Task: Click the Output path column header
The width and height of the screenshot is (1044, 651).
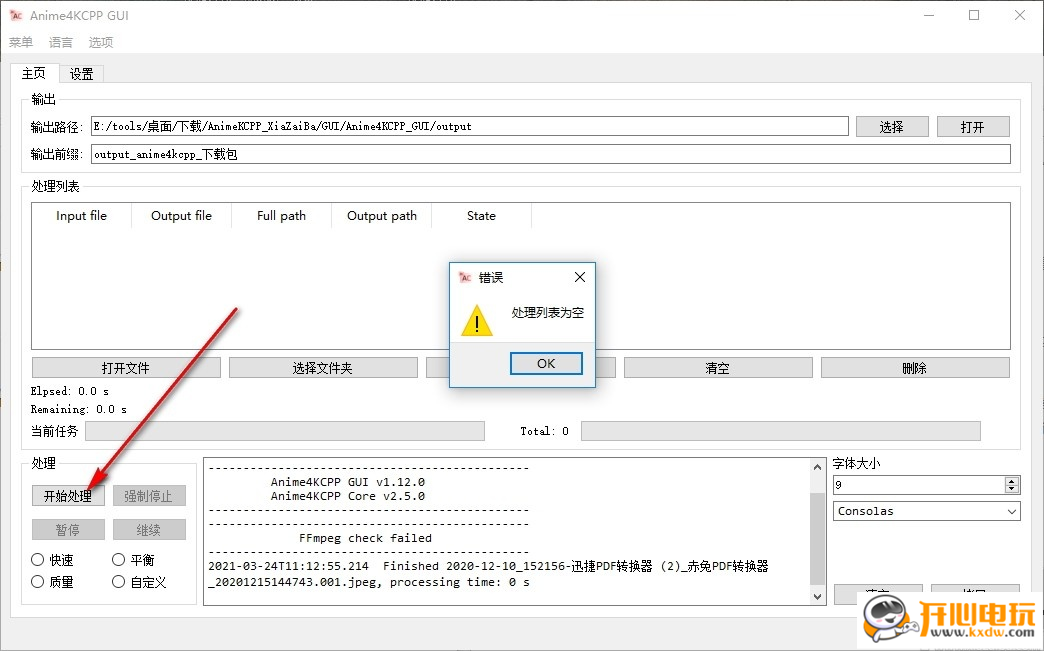Action: [x=382, y=216]
